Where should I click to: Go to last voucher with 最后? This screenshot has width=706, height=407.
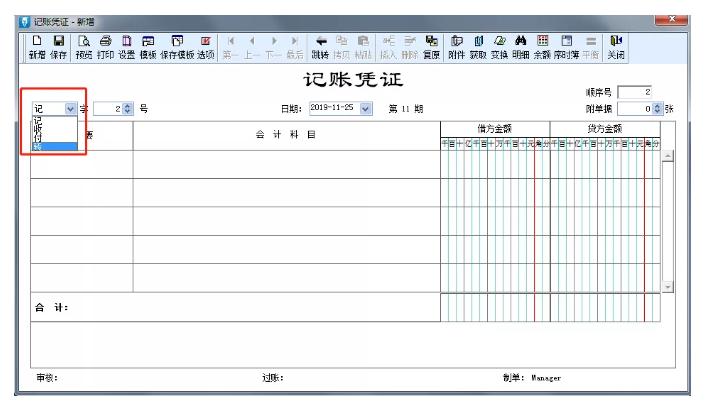pos(295,47)
